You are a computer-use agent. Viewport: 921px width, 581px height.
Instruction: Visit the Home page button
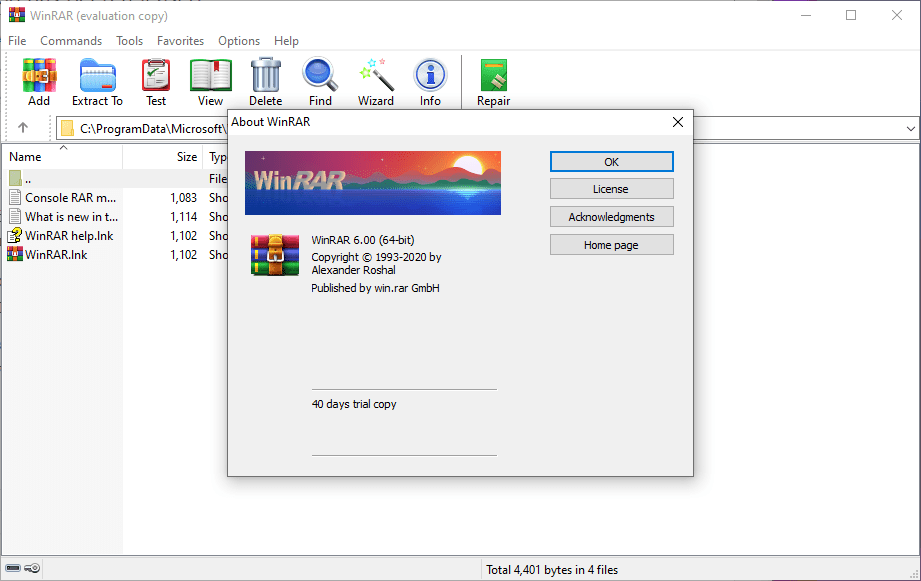(x=611, y=245)
